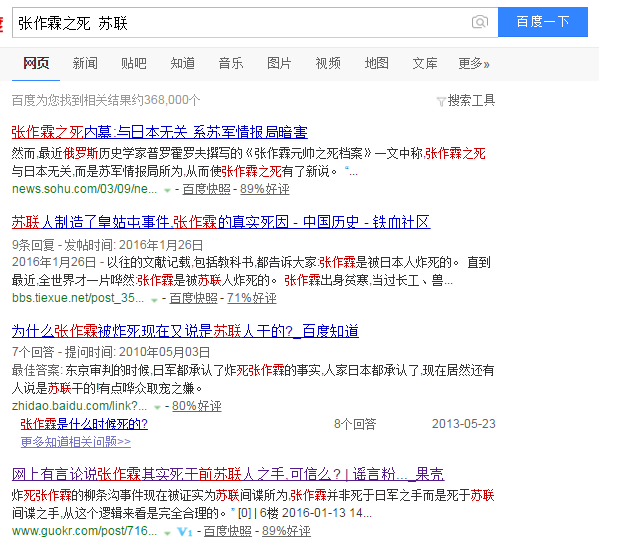Open the 贴吧 tab
This screenshot has width=627, height=545.
[x=134, y=63]
